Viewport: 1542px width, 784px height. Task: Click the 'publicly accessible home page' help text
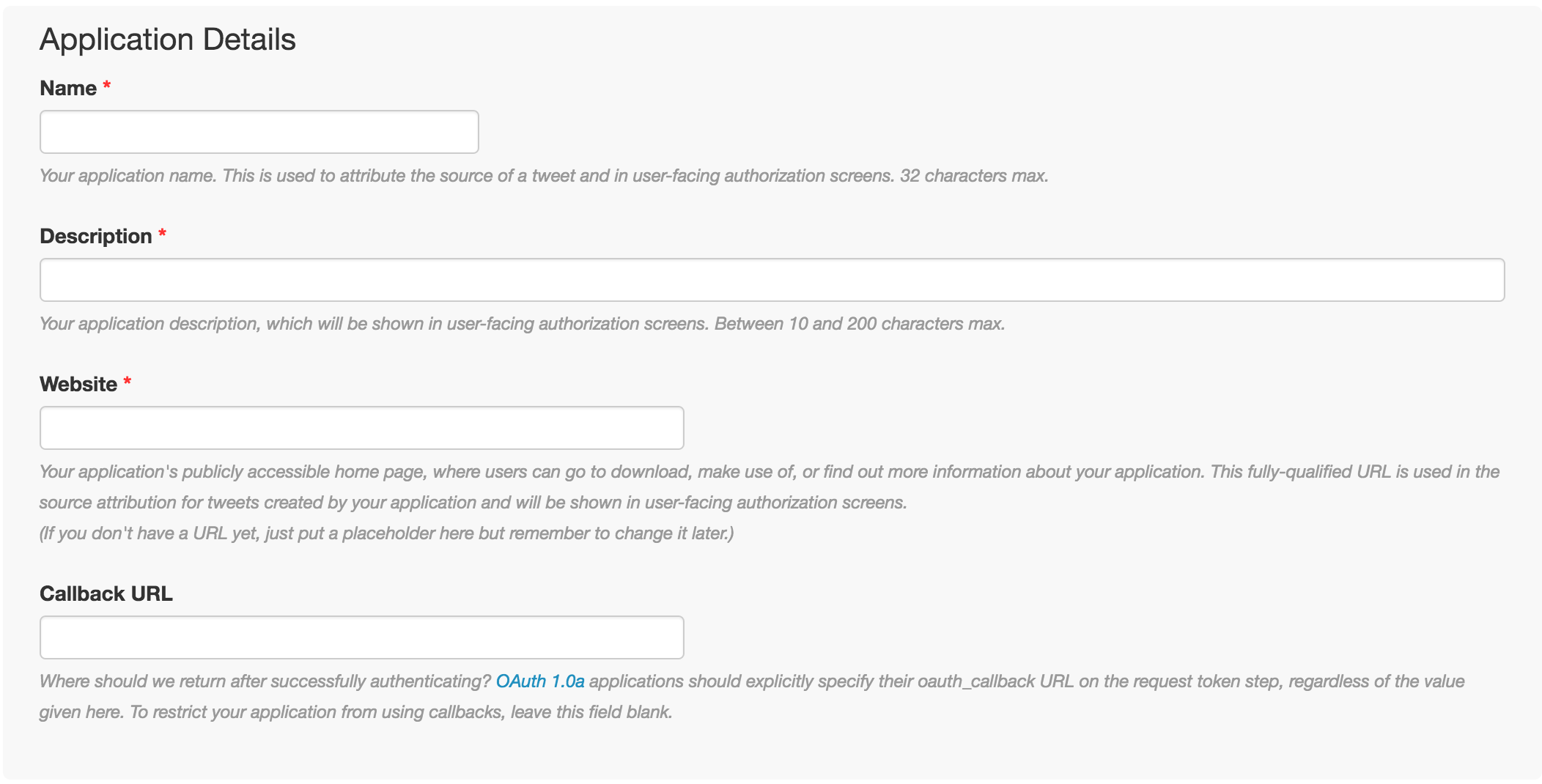[x=303, y=472]
